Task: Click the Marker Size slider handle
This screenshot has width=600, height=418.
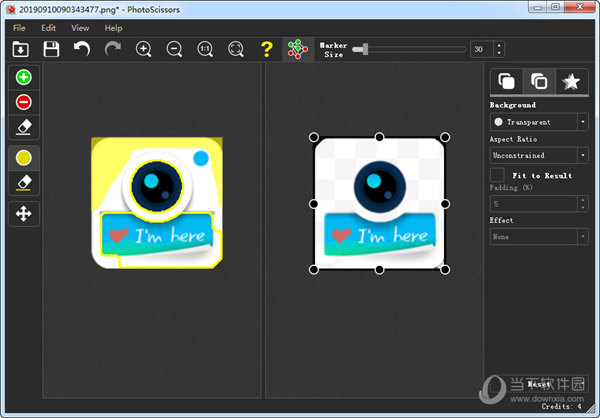Action: click(x=356, y=49)
